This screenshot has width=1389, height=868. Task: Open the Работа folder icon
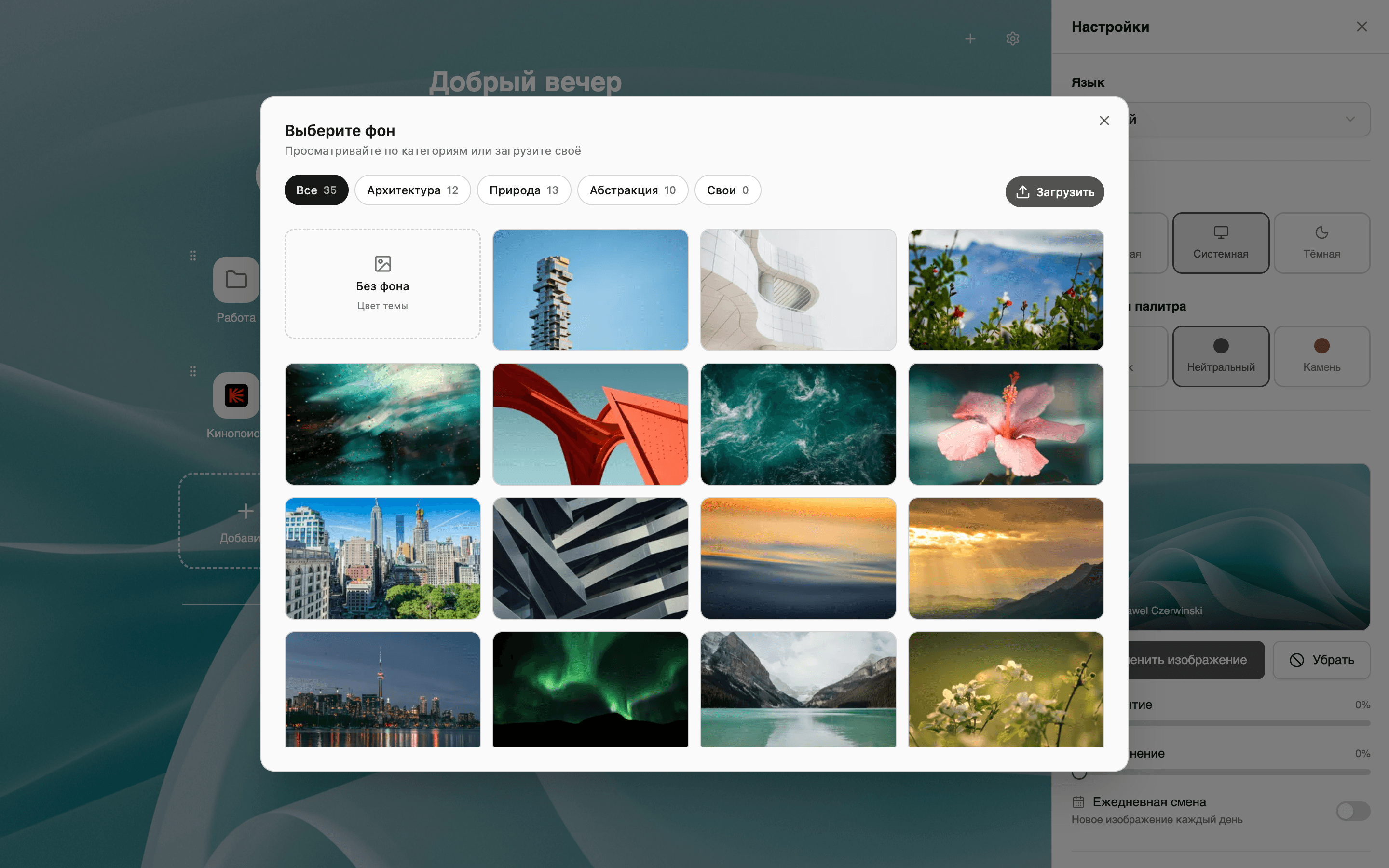pyautogui.click(x=236, y=280)
